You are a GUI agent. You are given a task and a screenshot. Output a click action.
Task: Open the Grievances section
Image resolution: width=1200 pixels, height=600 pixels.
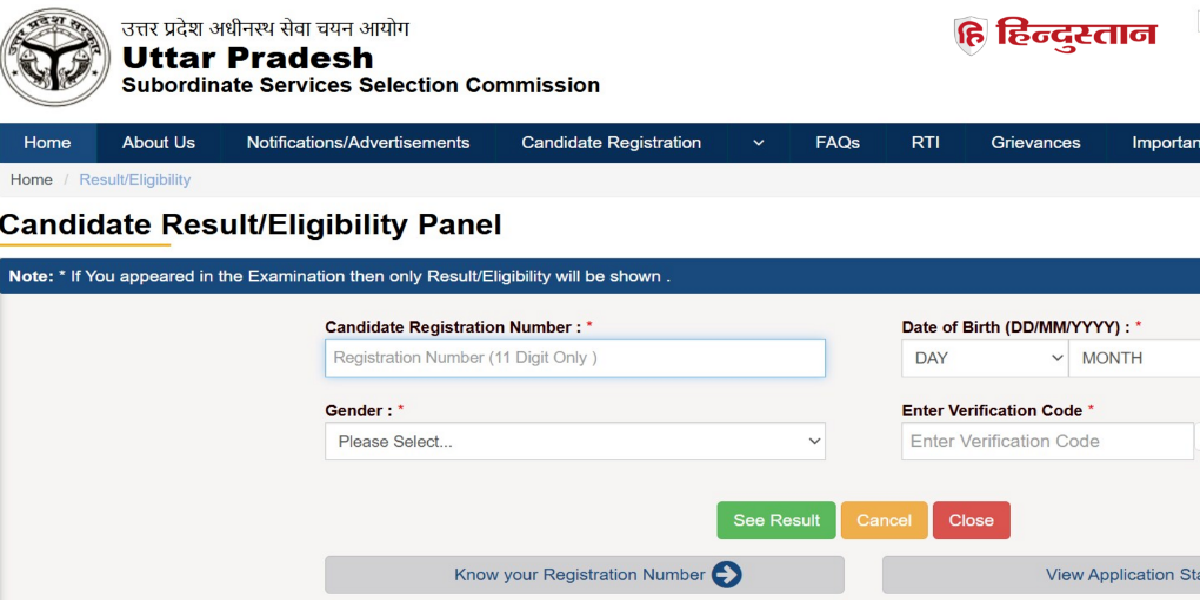pyautogui.click(x=1034, y=143)
